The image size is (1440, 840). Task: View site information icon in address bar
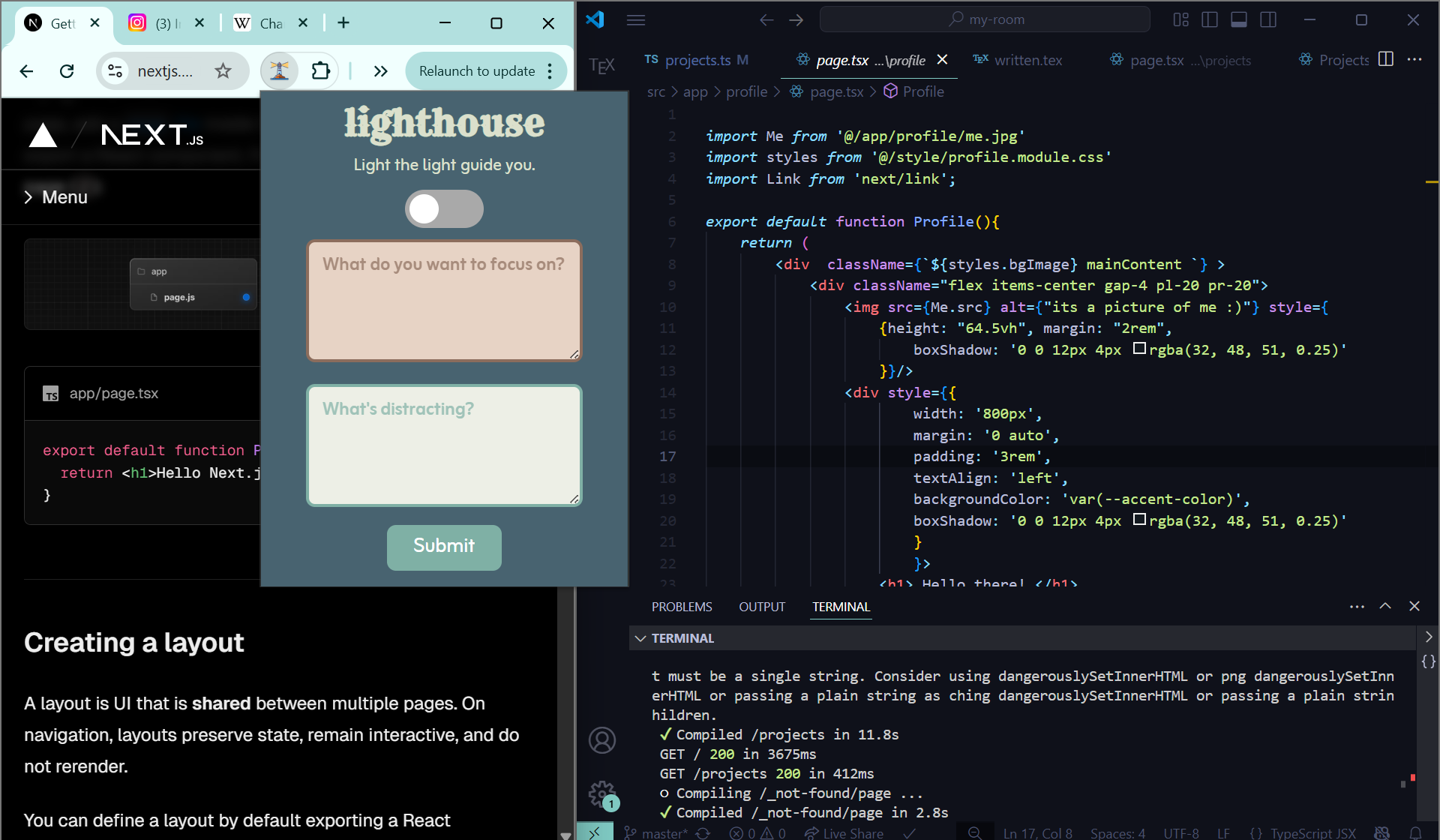(115, 71)
